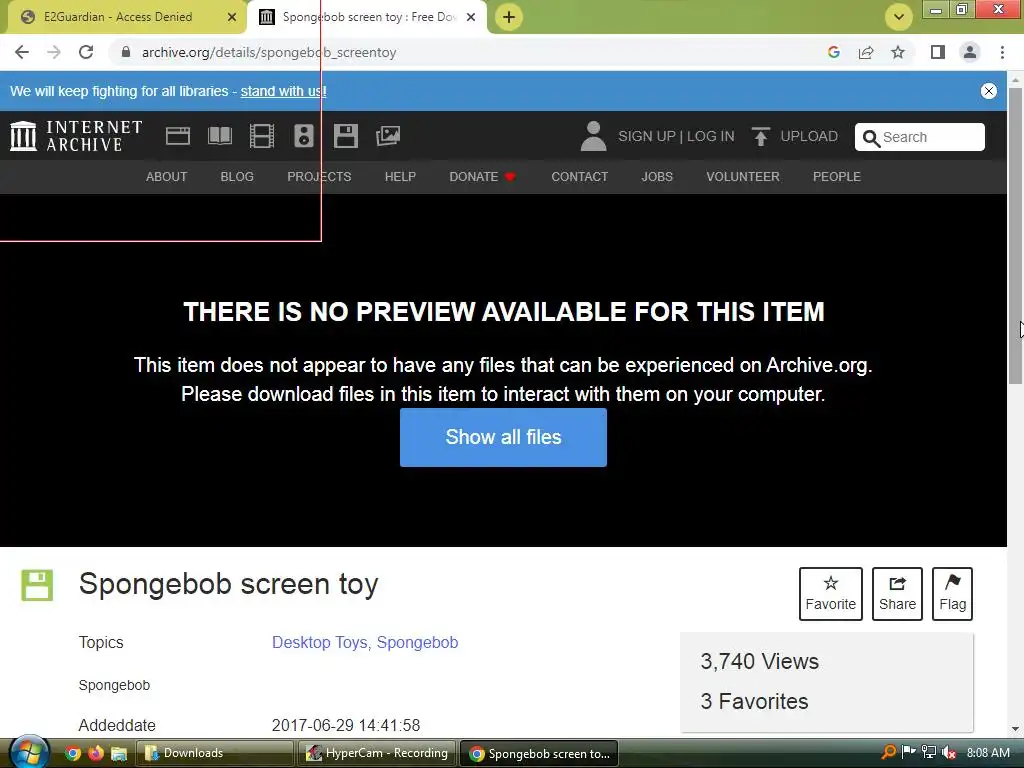Open the ABOUT menu item

pos(167,176)
